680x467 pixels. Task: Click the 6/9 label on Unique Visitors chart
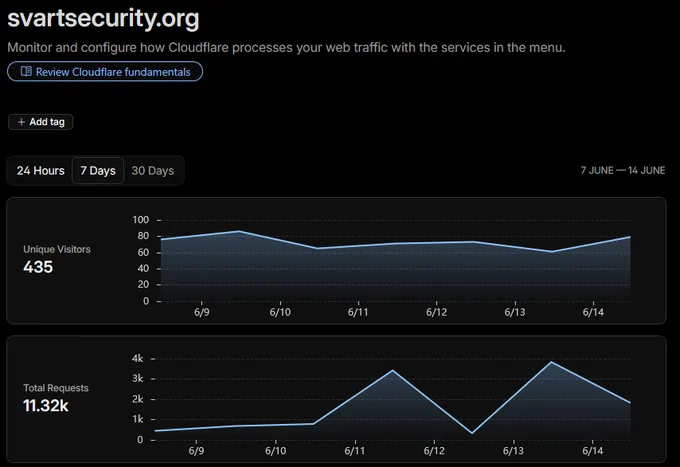[x=202, y=312]
